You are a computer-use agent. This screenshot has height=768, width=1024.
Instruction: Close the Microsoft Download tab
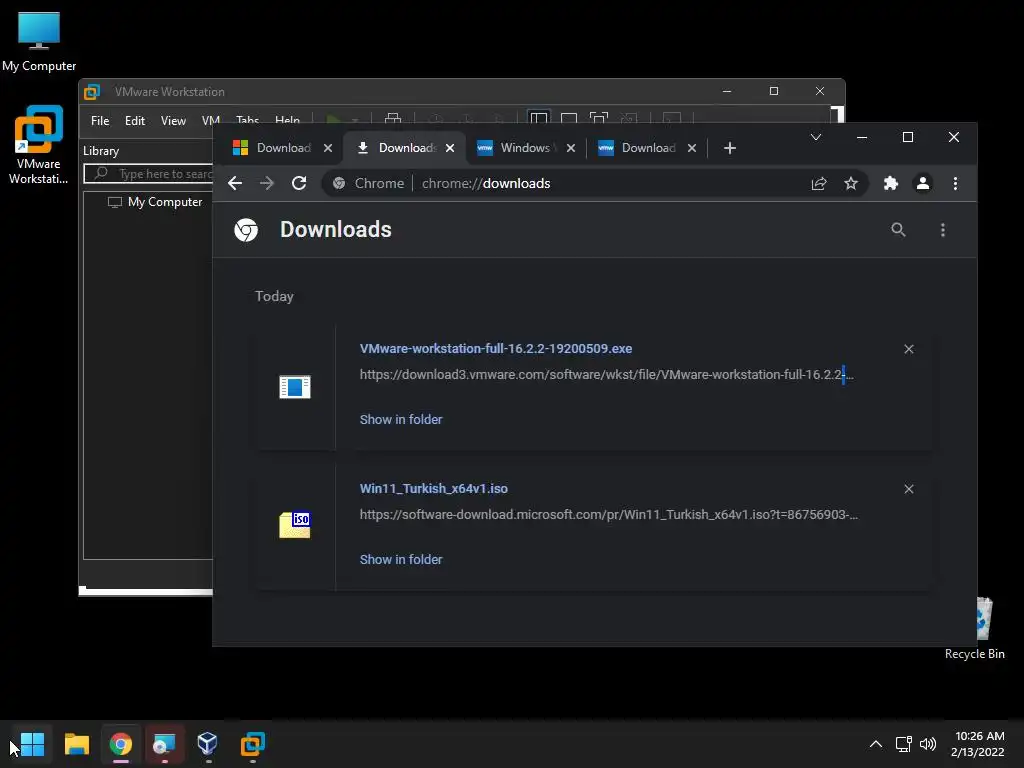[328, 148]
